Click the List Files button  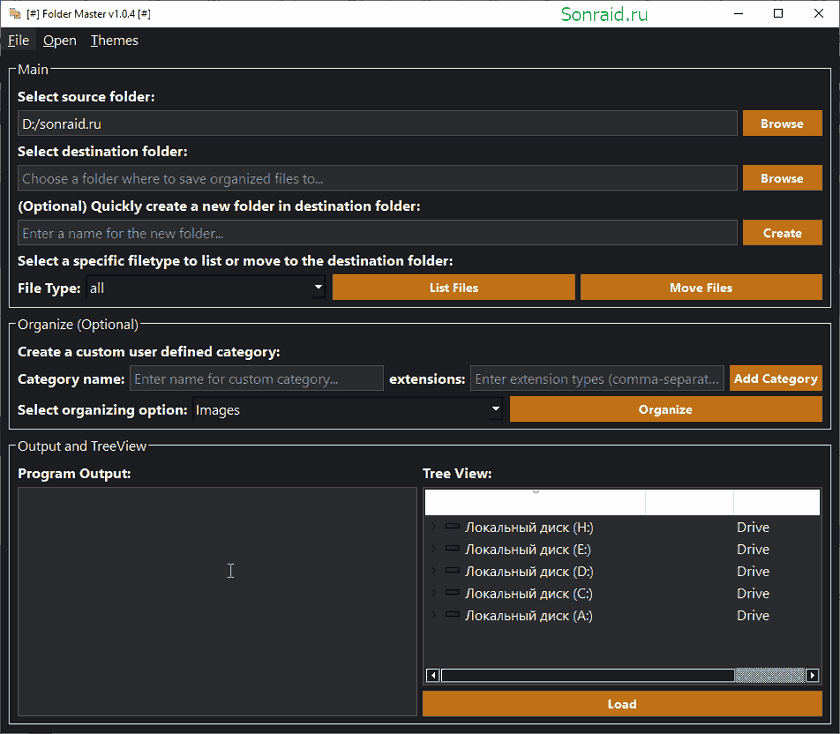pyautogui.click(x=453, y=287)
